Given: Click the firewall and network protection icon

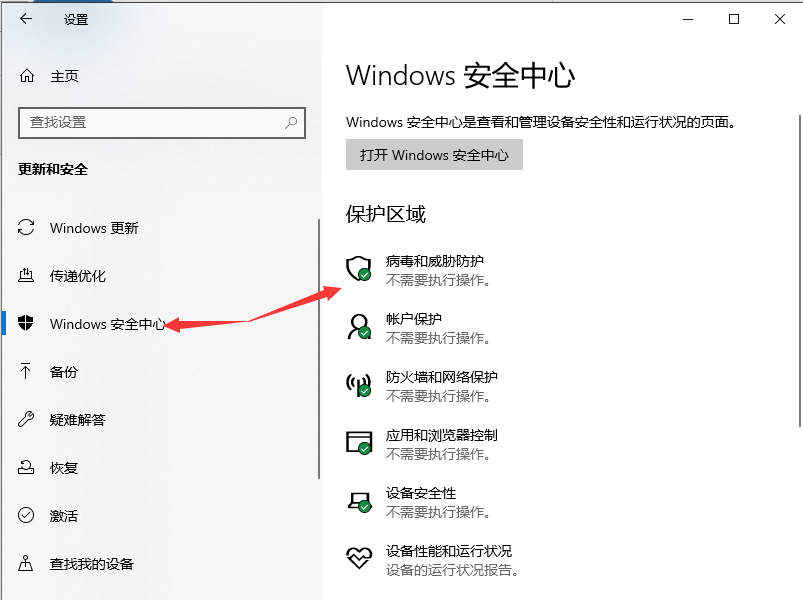Looking at the screenshot, I should (x=358, y=385).
